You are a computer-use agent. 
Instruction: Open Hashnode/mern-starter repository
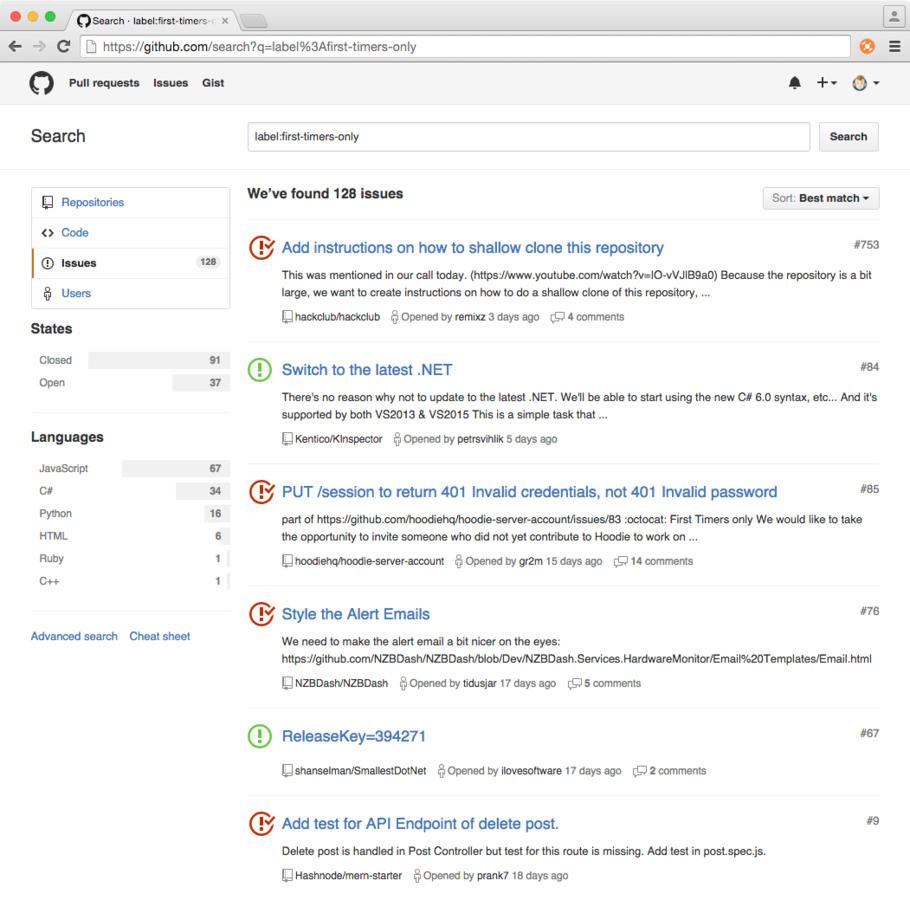tap(348, 876)
